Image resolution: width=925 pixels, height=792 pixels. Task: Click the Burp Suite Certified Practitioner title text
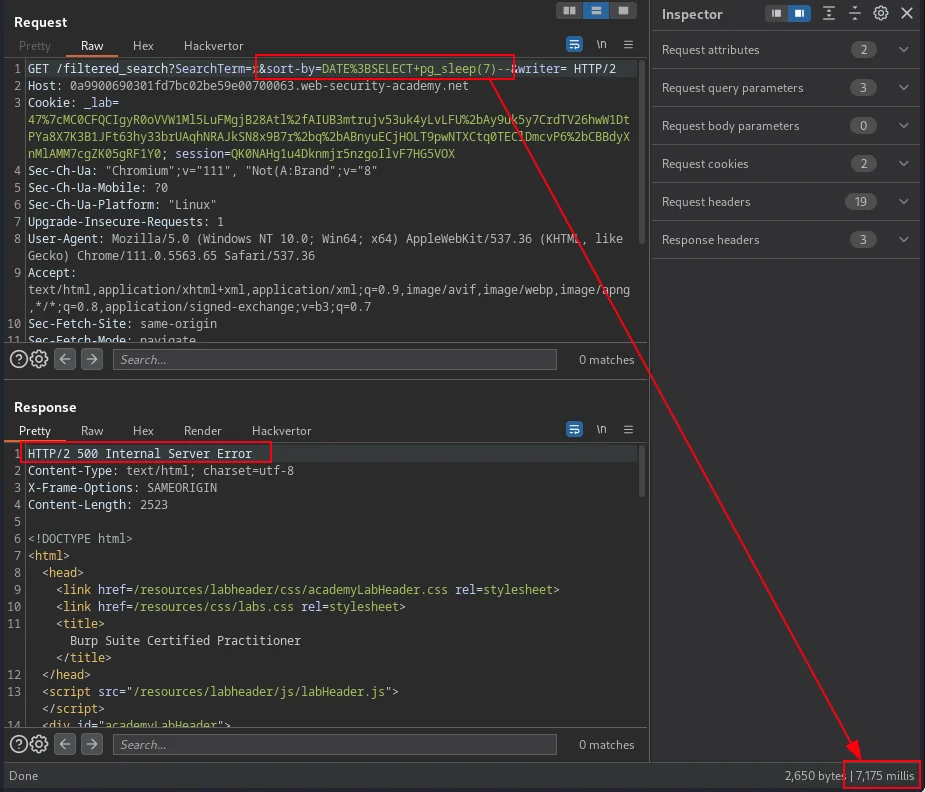click(x=185, y=640)
